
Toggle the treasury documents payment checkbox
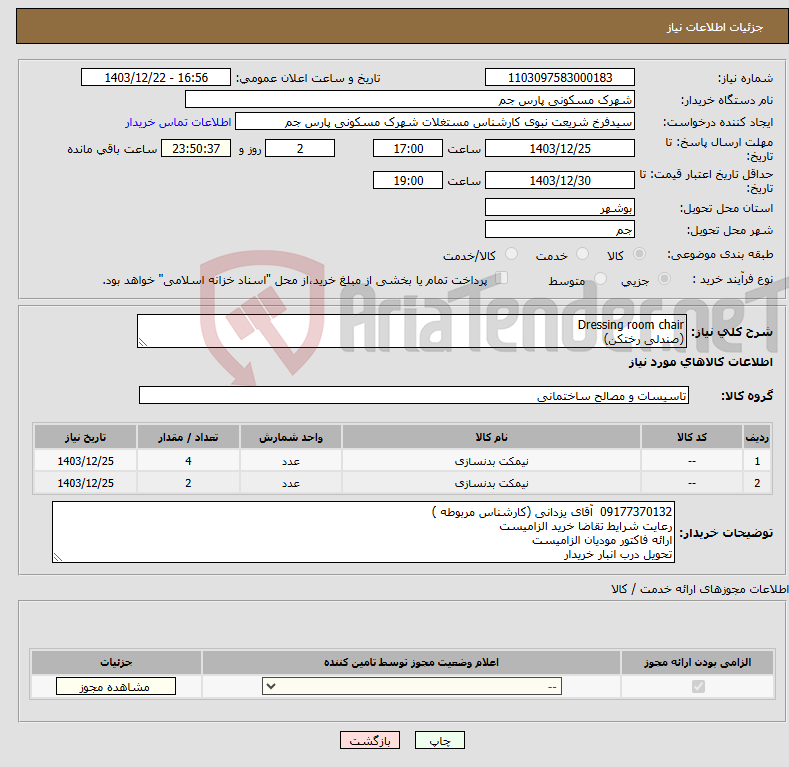pyautogui.click(x=502, y=278)
